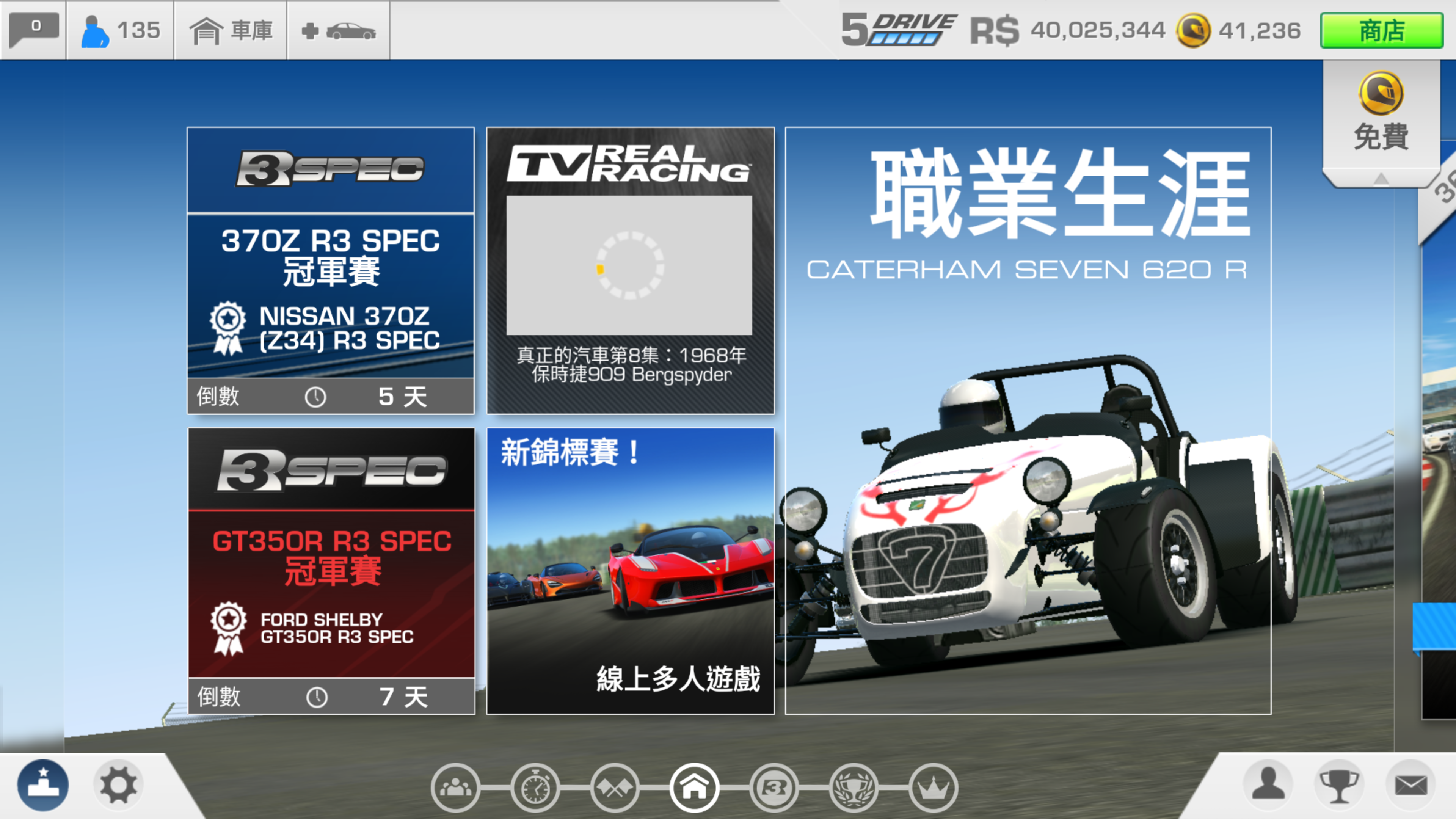Open the chat messages bubble icon
The width and height of the screenshot is (1456, 819).
pyautogui.click(x=34, y=30)
